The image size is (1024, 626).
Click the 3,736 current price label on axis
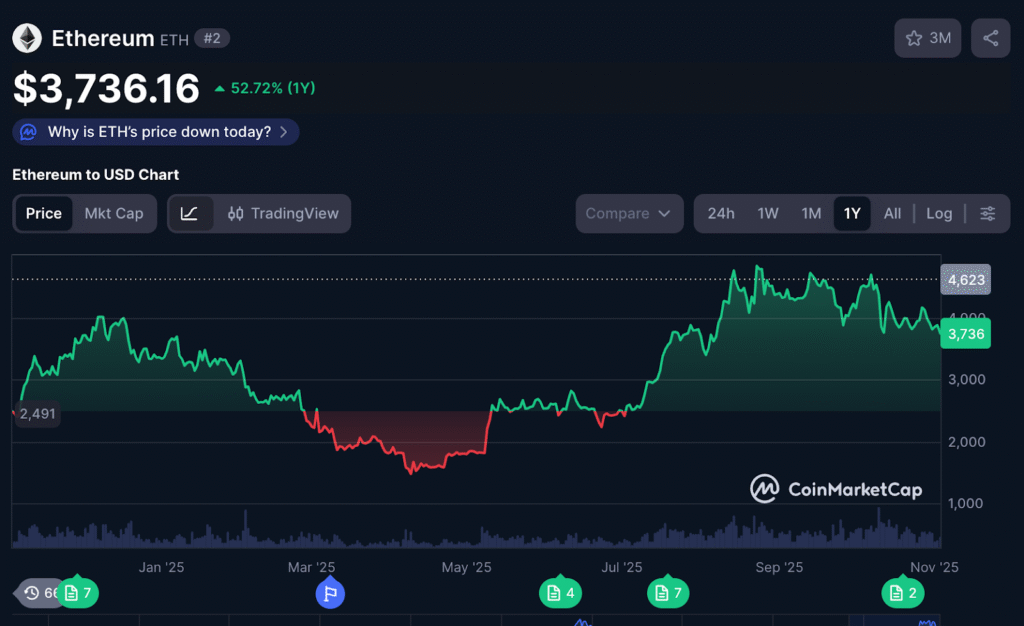pyautogui.click(x=966, y=336)
